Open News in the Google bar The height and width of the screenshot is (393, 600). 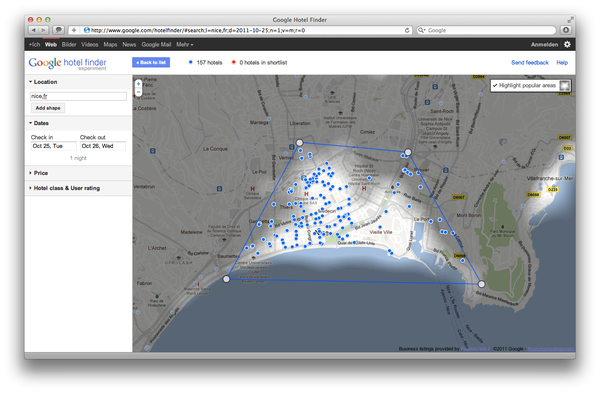point(129,44)
